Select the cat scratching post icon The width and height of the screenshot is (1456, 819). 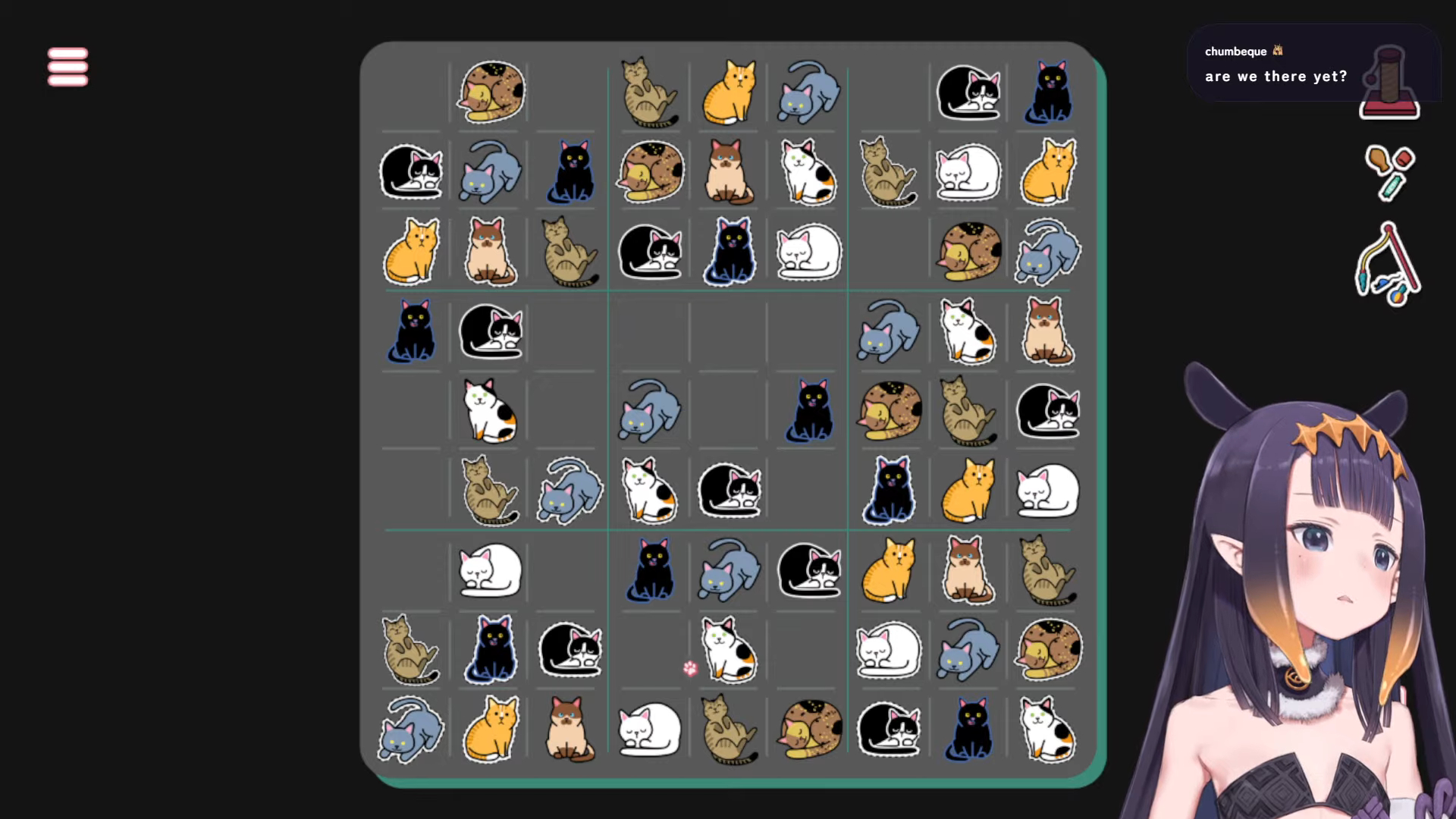tap(1389, 83)
